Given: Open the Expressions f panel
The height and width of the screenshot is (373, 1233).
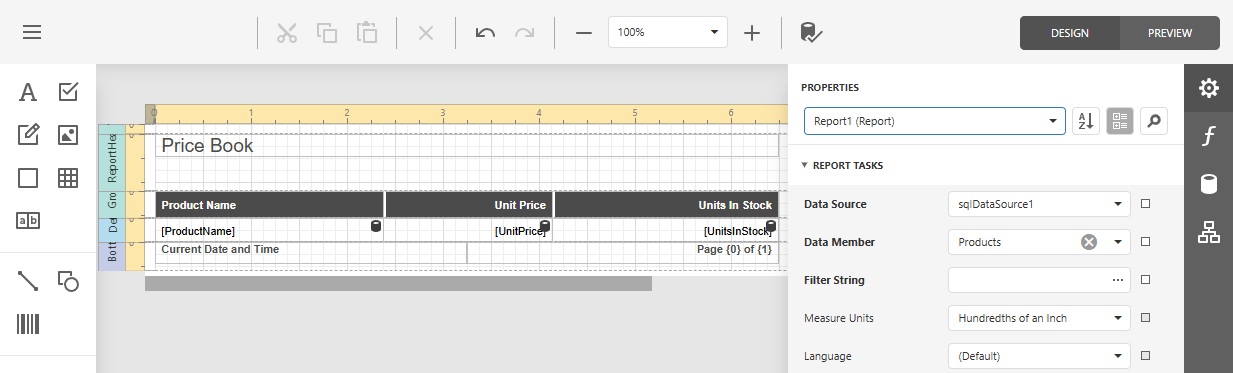Looking at the screenshot, I should pyautogui.click(x=1209, y=136).
